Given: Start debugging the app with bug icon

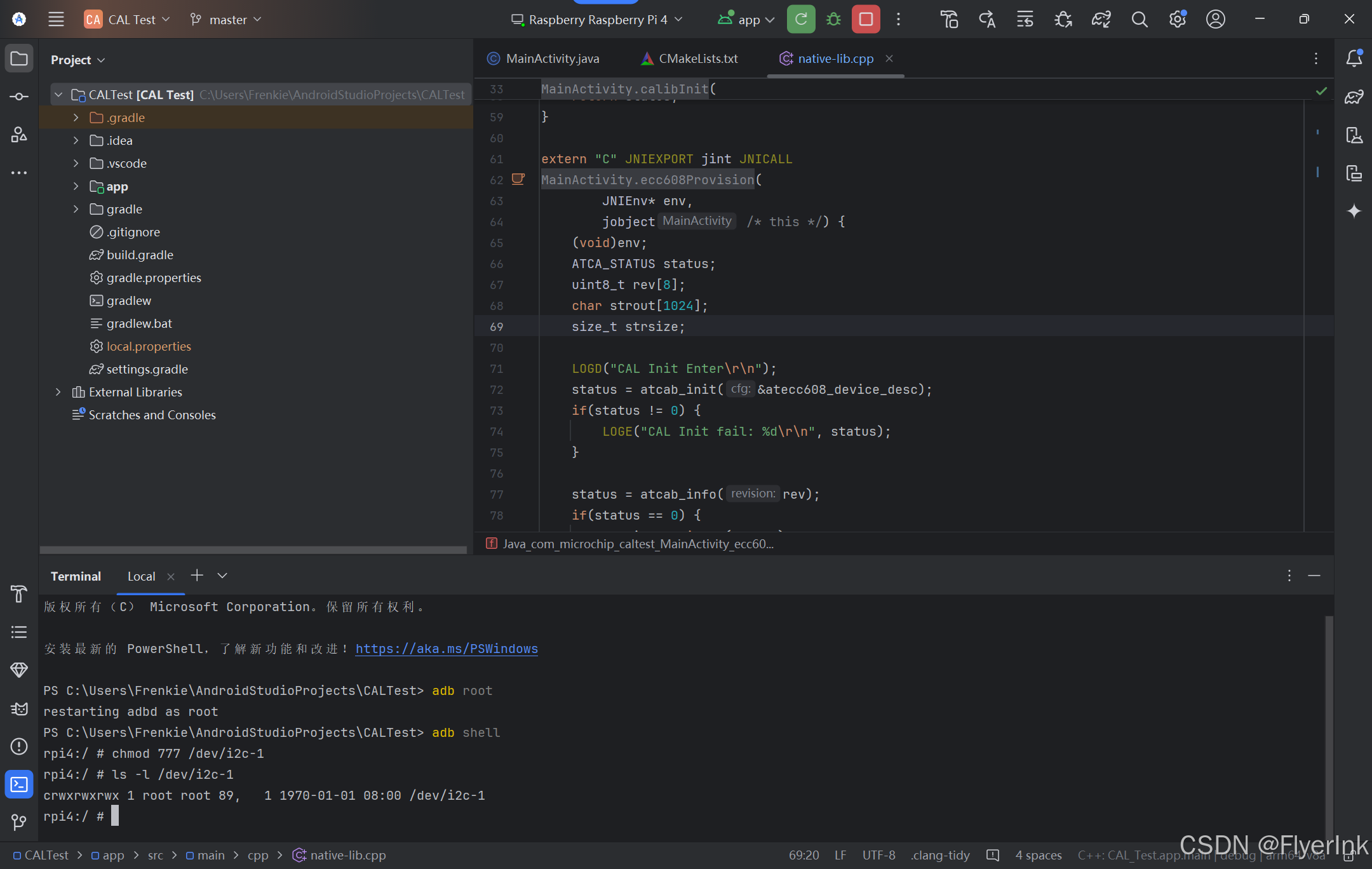Looking at the screenshot, I should point(833,19).
